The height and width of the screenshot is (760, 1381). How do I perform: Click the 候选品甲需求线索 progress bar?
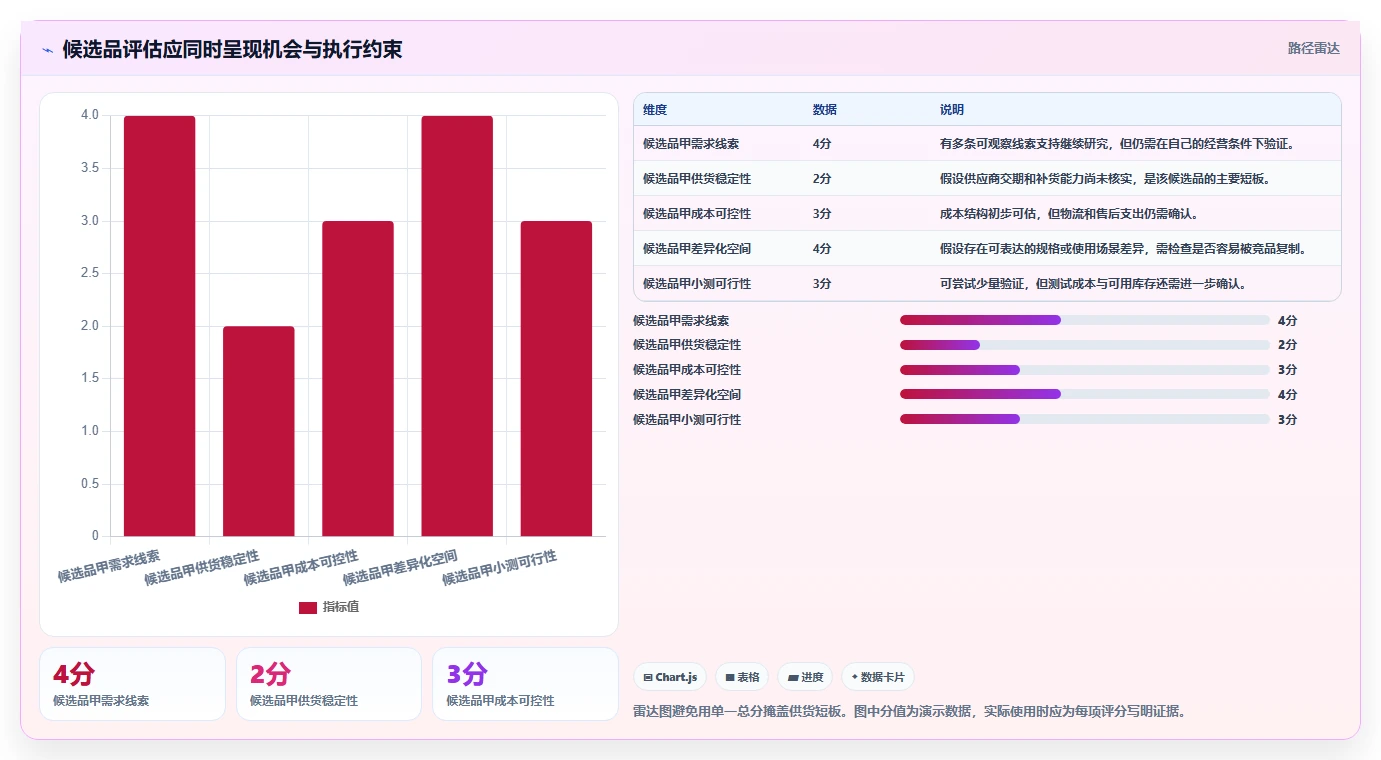click(x=1085, y=320)
